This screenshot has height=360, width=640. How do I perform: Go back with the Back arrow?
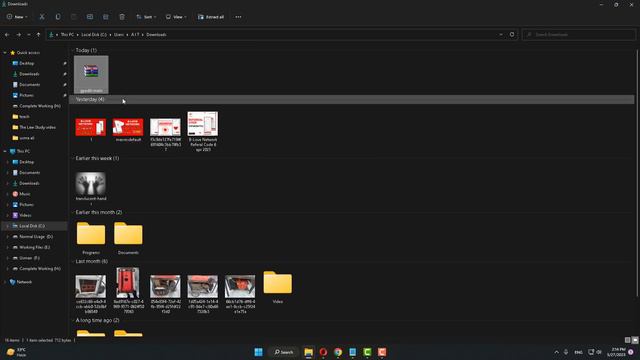pyautogui.click(x=7, y=35)
